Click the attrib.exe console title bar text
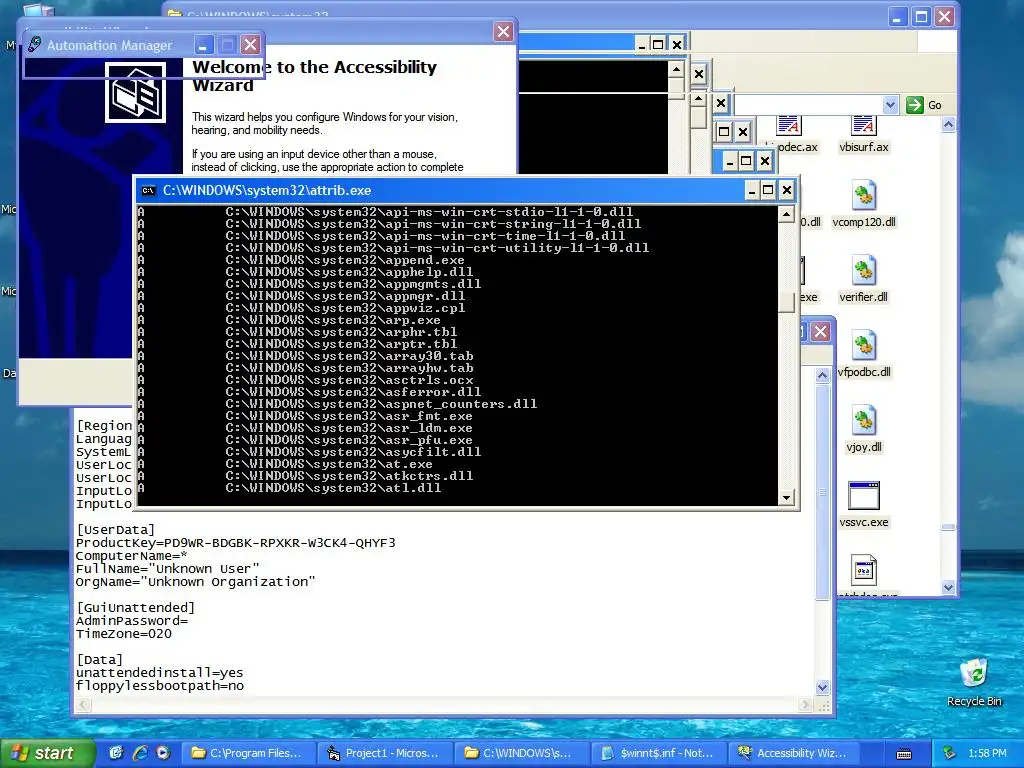This screenshot has height=768, width=1024. point(266,191)
